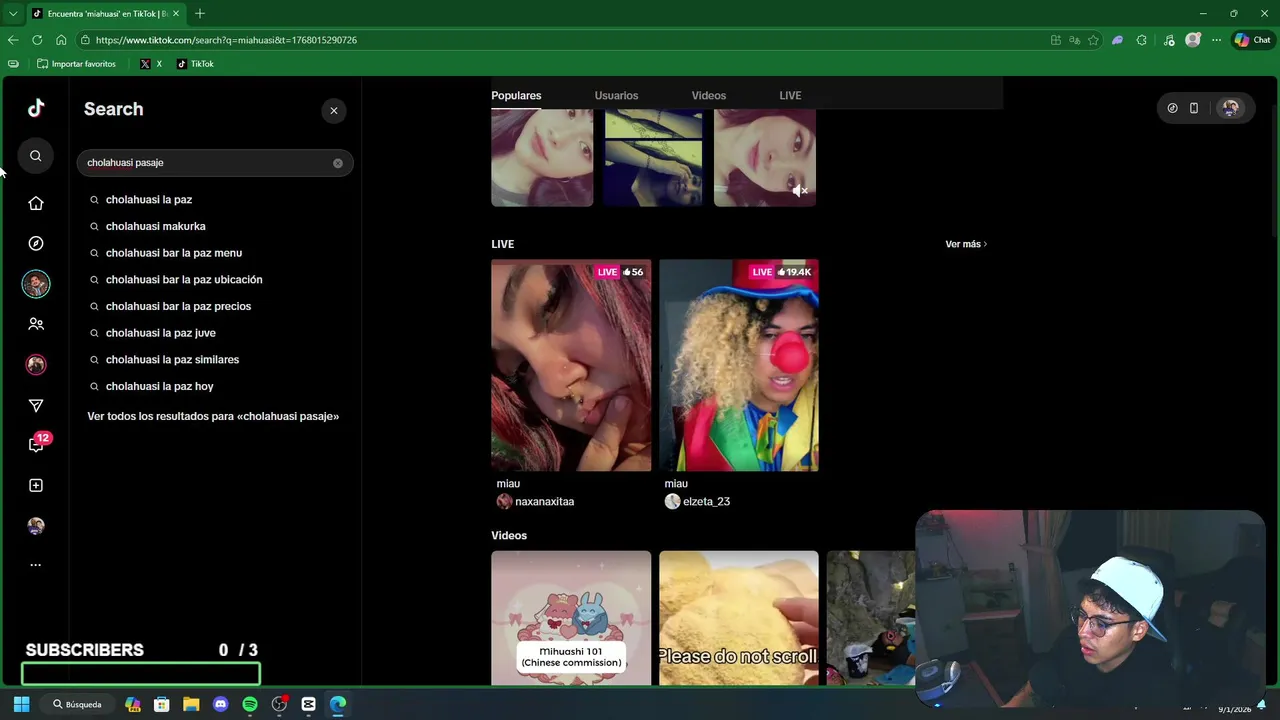1280x720 pixels.
Task: Open the TikTok bookmark in favorites bar
Action: (x=195, y=64)
